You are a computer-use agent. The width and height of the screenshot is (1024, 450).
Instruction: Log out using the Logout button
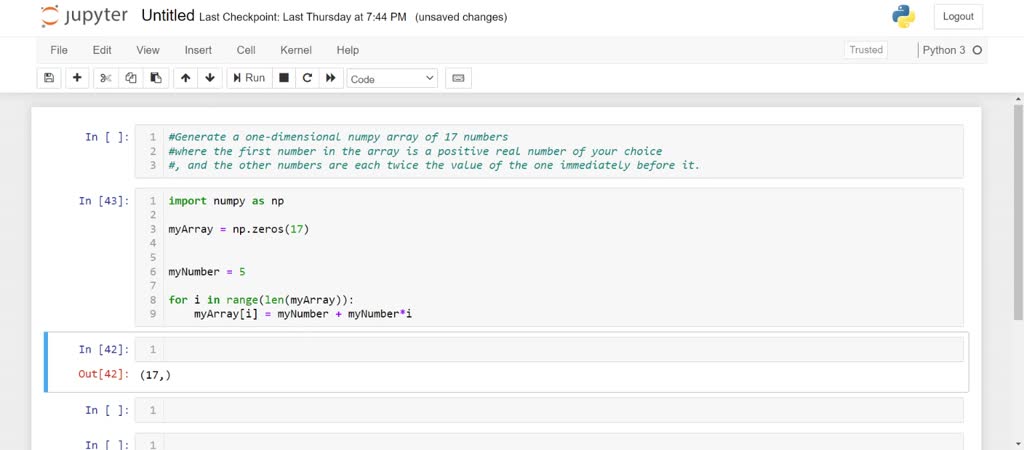(x=958, y=17)
